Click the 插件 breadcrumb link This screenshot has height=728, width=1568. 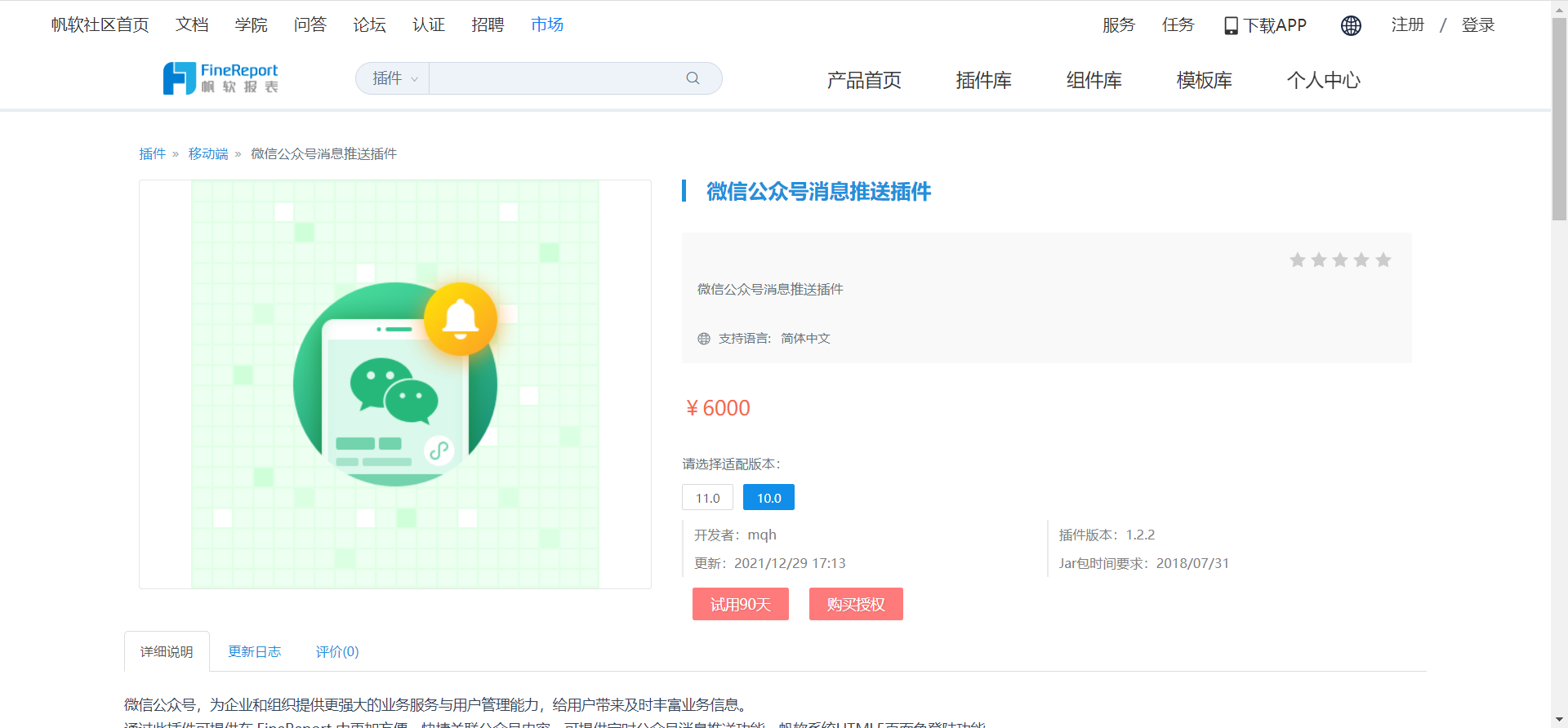coord(152,153)
